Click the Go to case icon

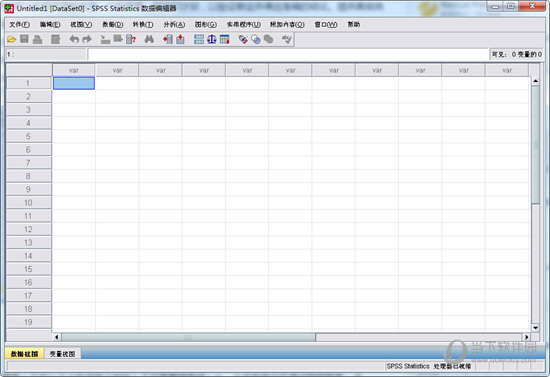(x=105, y=39)
